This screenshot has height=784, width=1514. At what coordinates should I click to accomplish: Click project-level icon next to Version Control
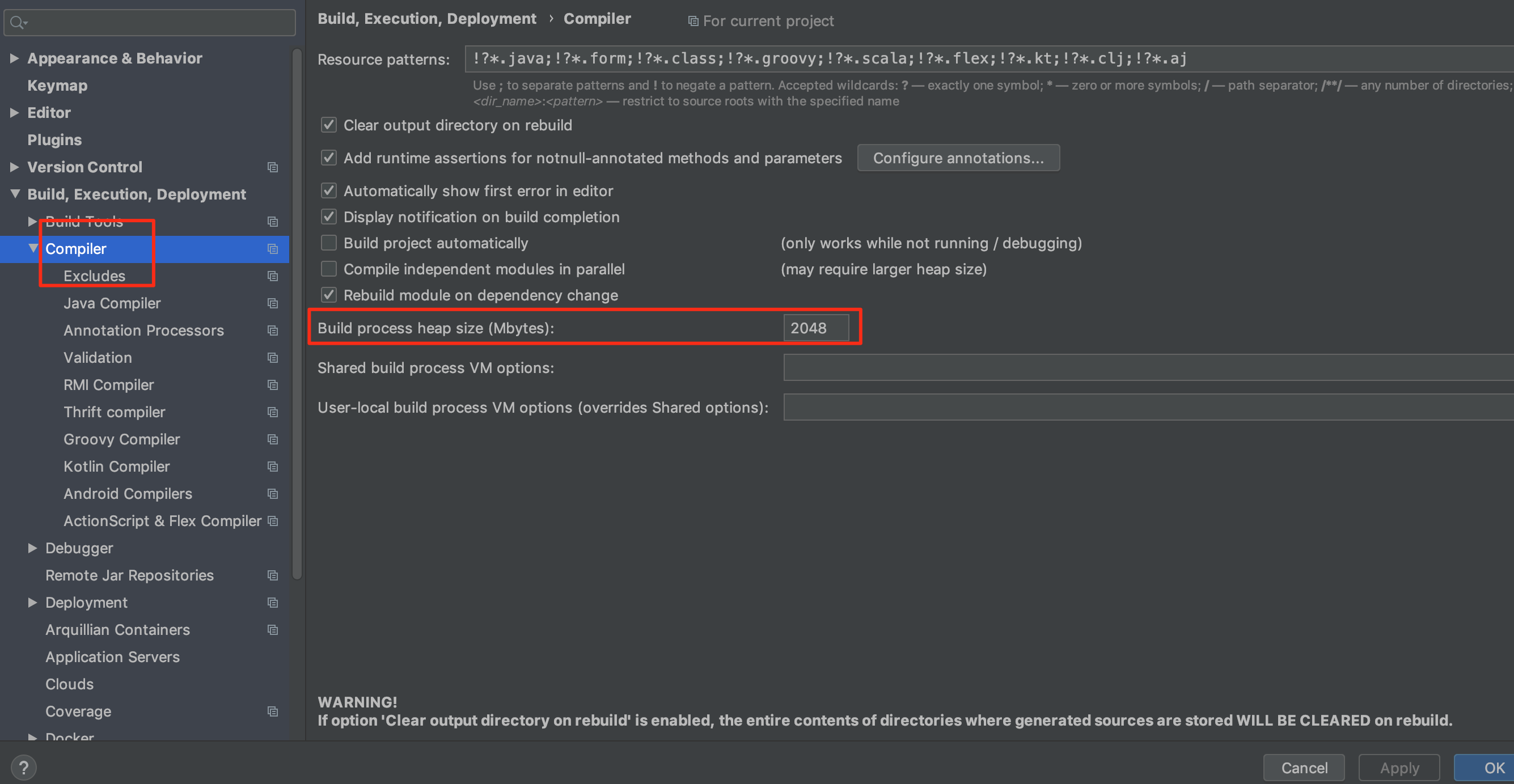point(272,167)
